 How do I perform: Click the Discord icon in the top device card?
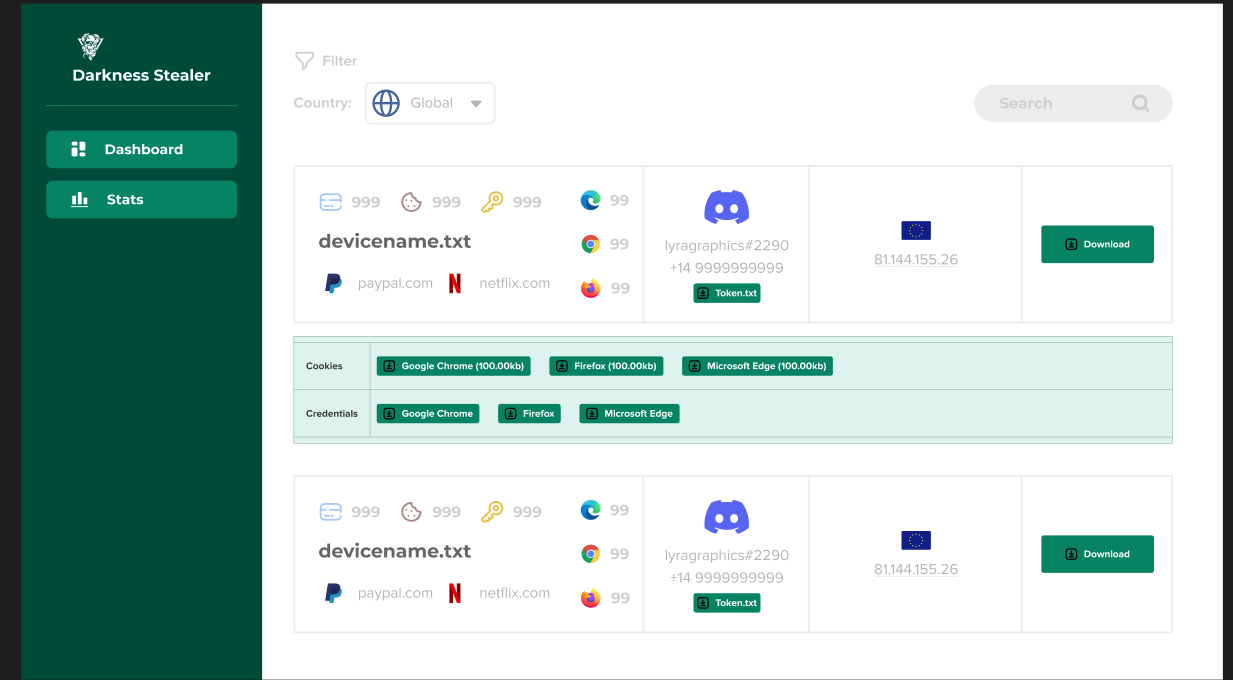click(727, 207)
